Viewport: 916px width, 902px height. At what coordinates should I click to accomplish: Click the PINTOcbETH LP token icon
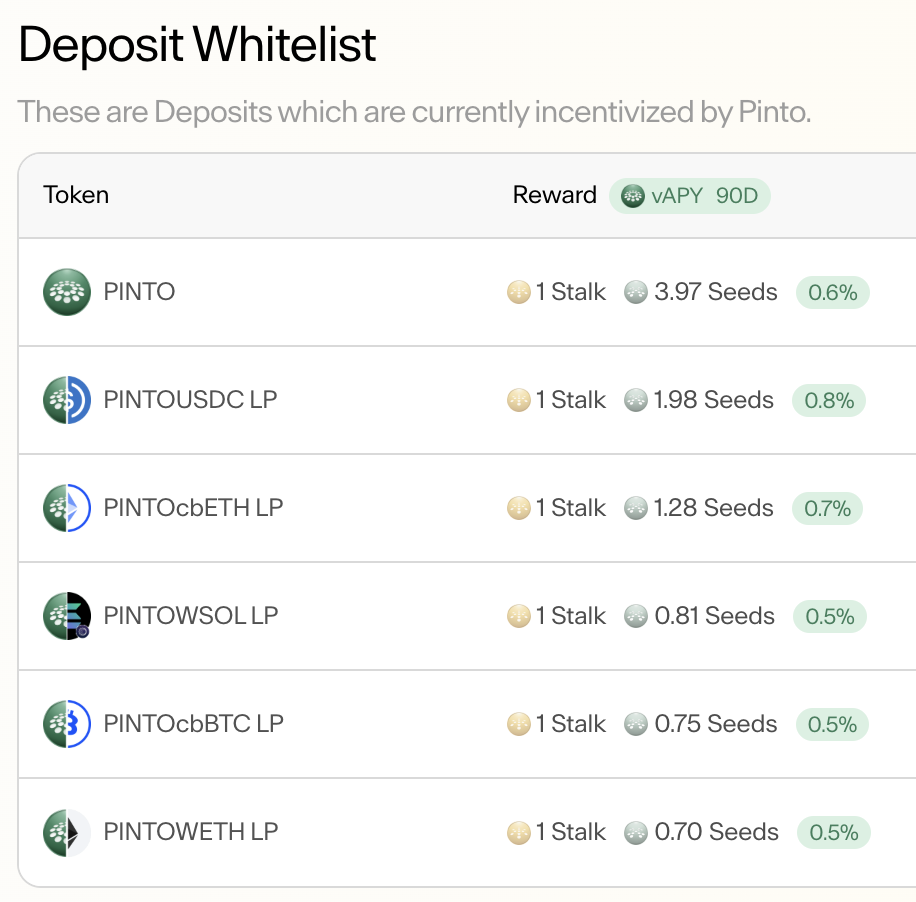point(67,508)
